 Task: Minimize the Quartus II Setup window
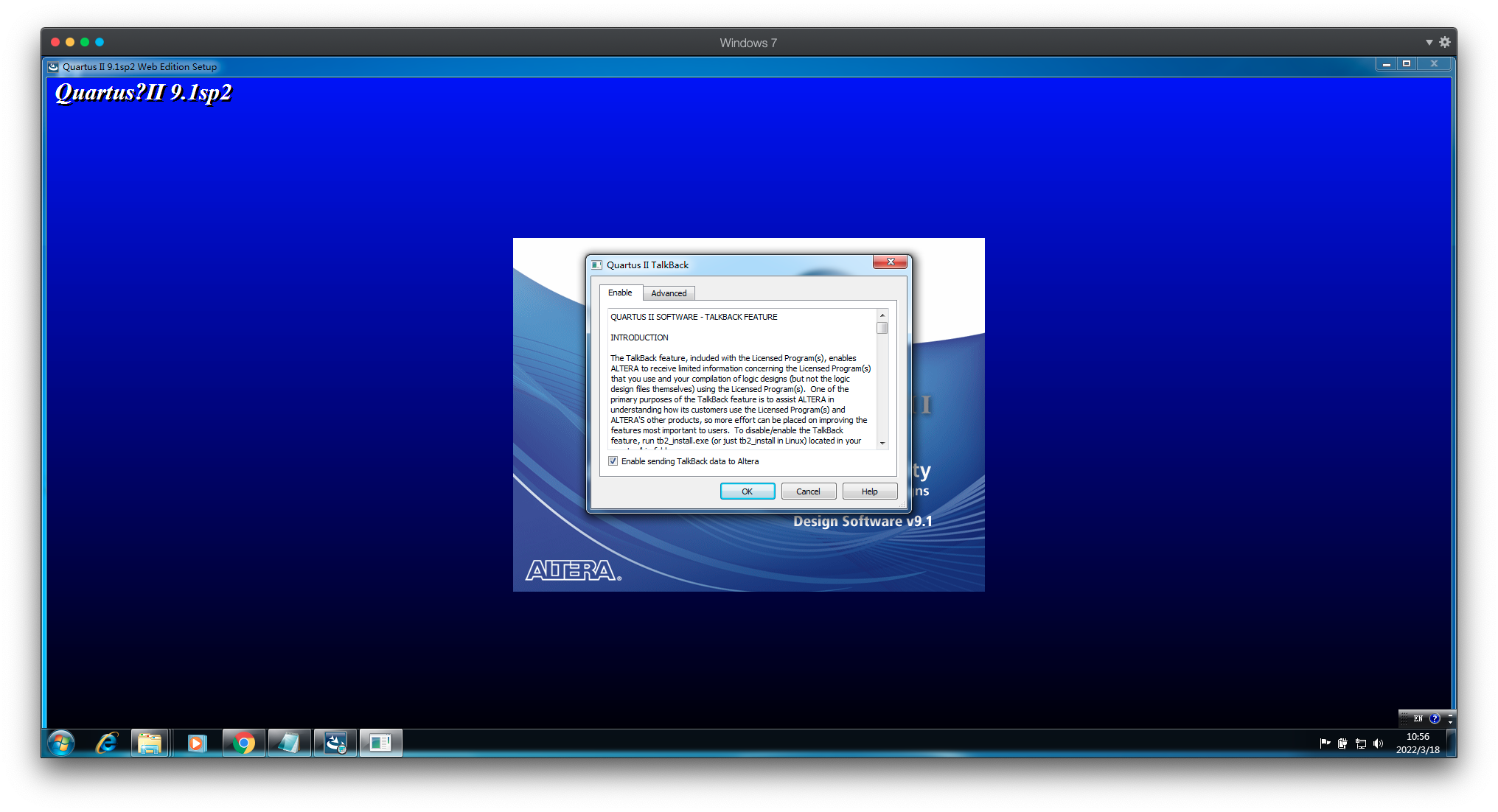pyautogui.click(x=1387, y=64)
